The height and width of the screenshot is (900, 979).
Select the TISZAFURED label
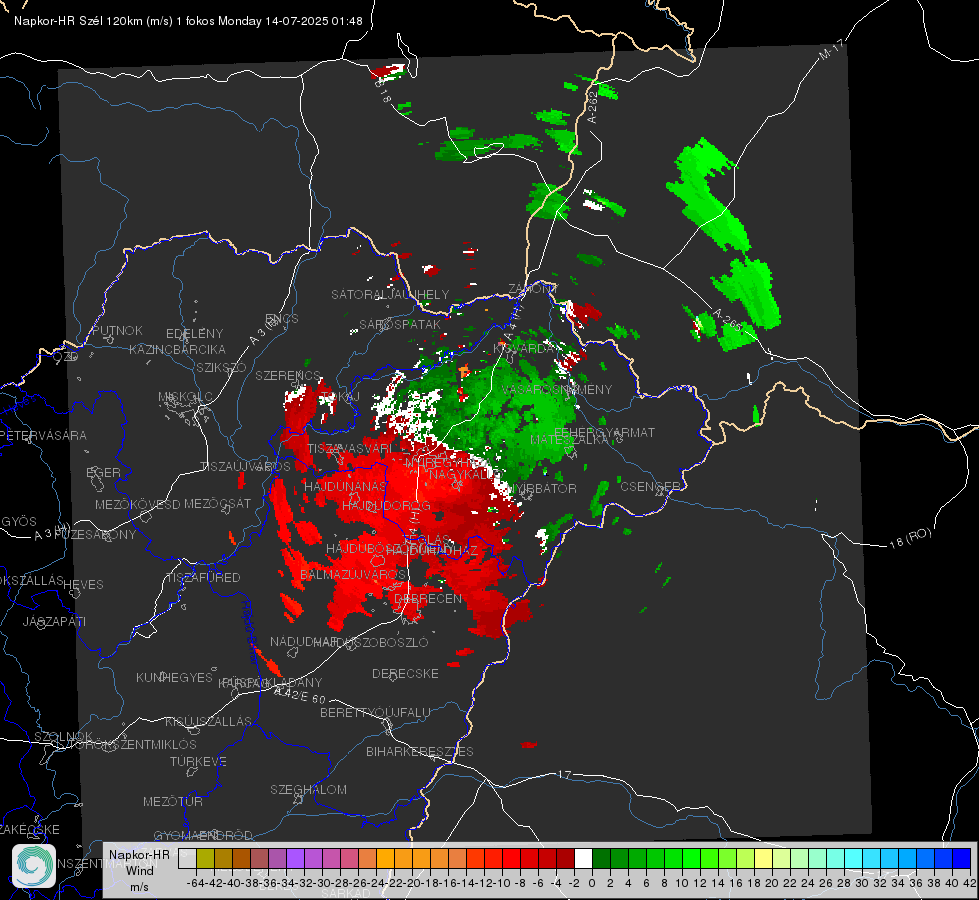(x=203, y=578)
